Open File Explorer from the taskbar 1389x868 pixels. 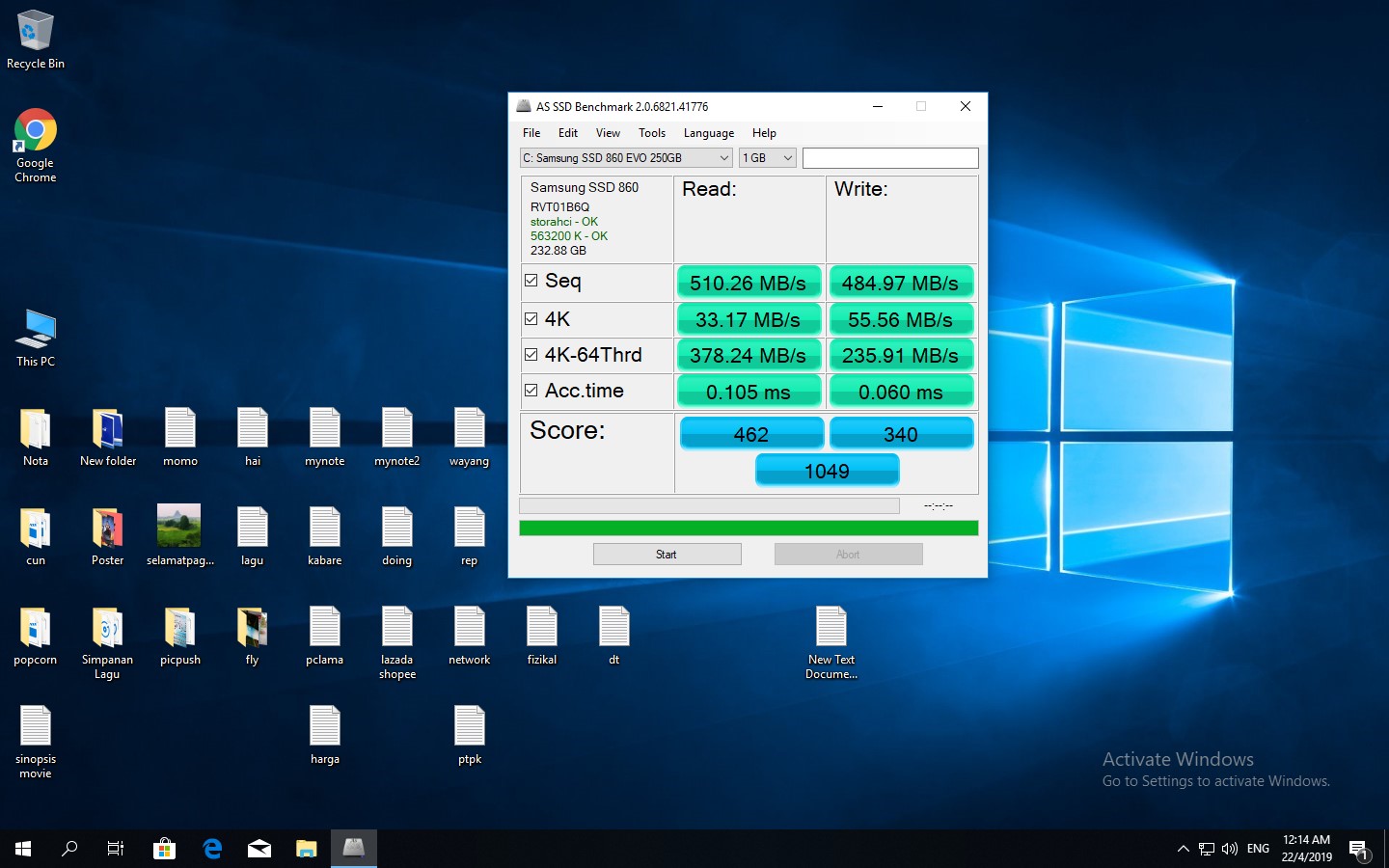[307, 849]
